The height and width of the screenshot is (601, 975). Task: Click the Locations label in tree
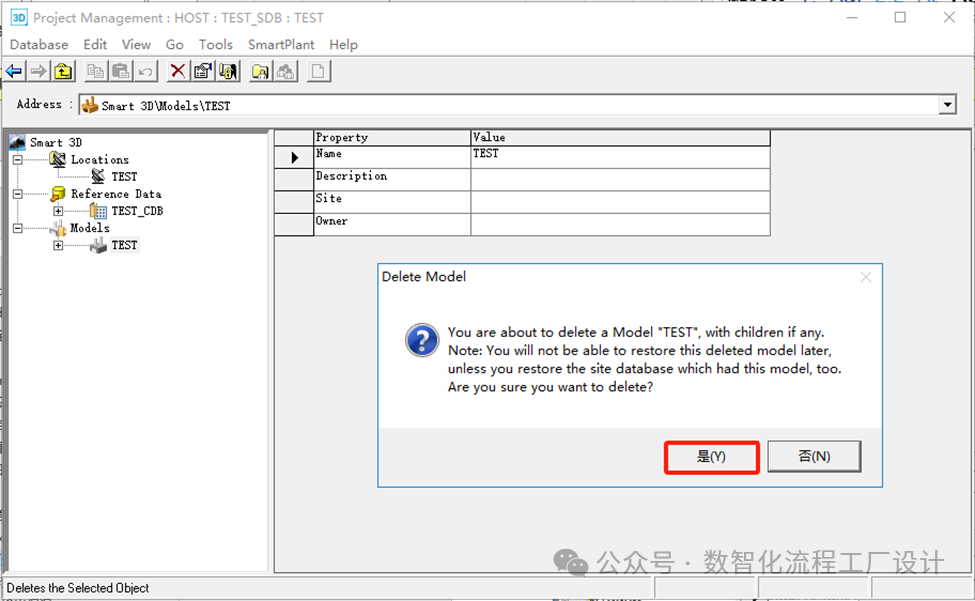99,160
